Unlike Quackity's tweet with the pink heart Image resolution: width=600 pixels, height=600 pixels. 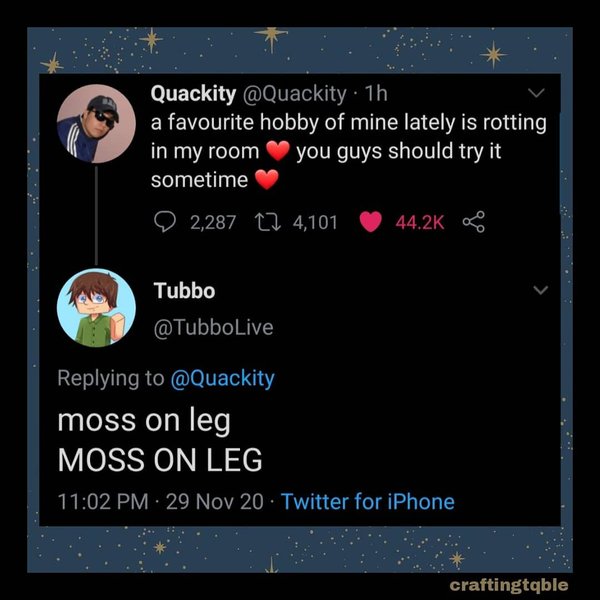point(370,222)
